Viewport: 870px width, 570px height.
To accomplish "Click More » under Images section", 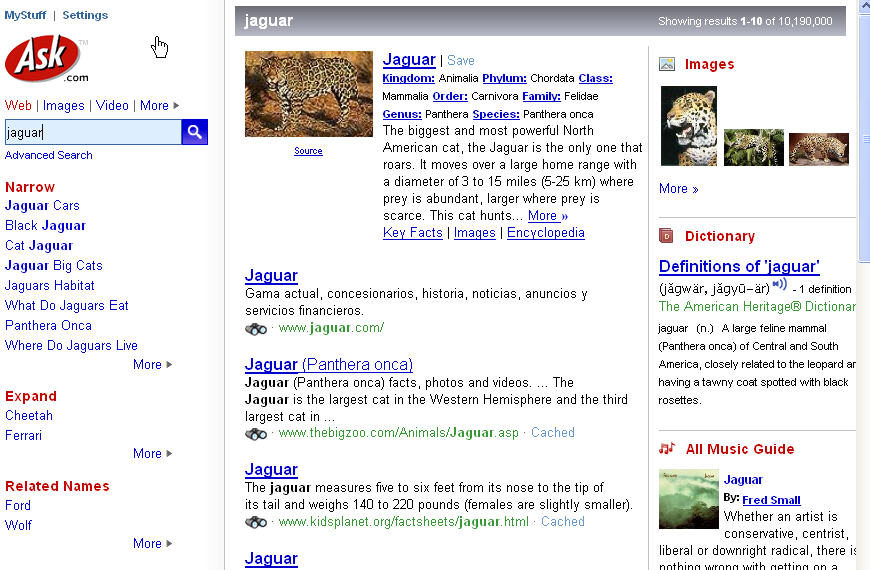I will tap(679, 189).
